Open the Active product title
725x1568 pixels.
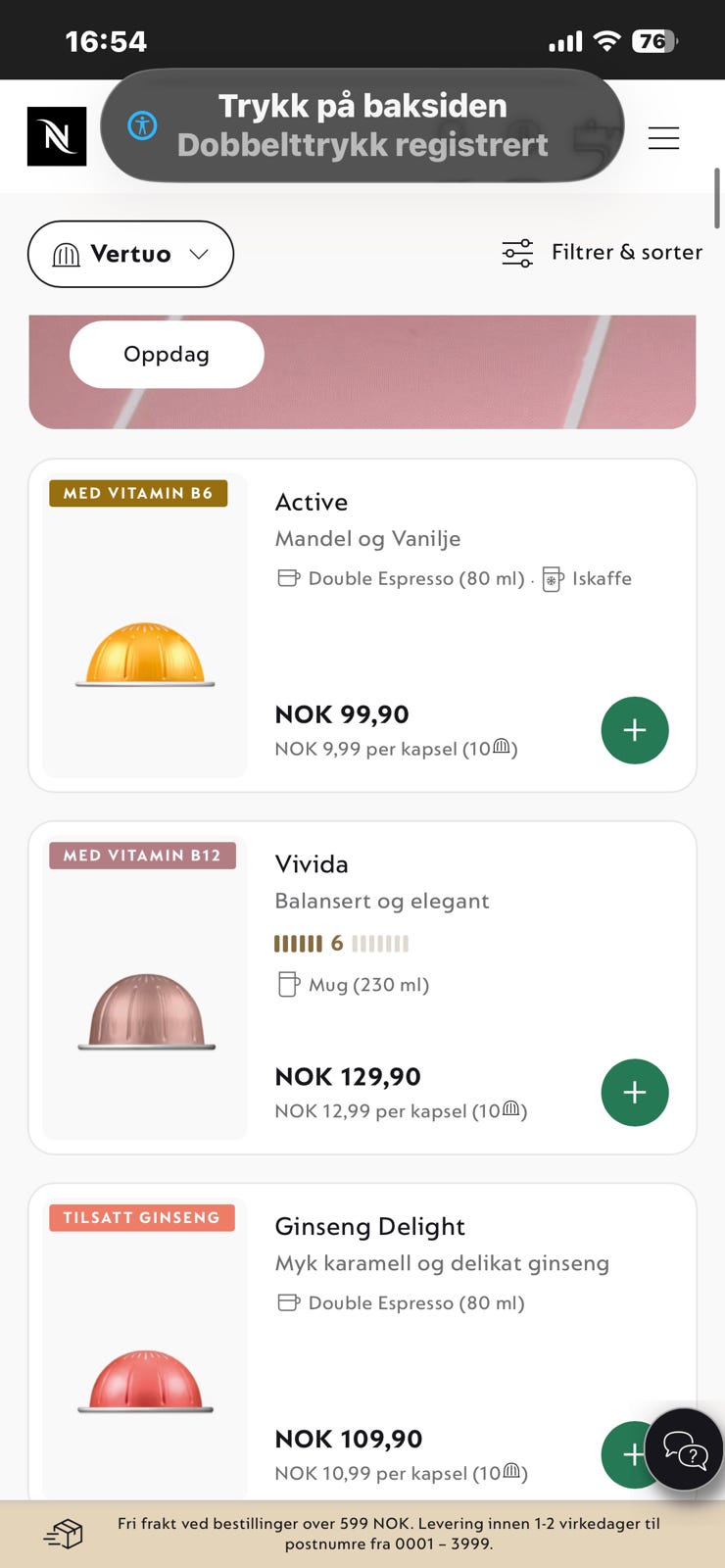point(312,502)
